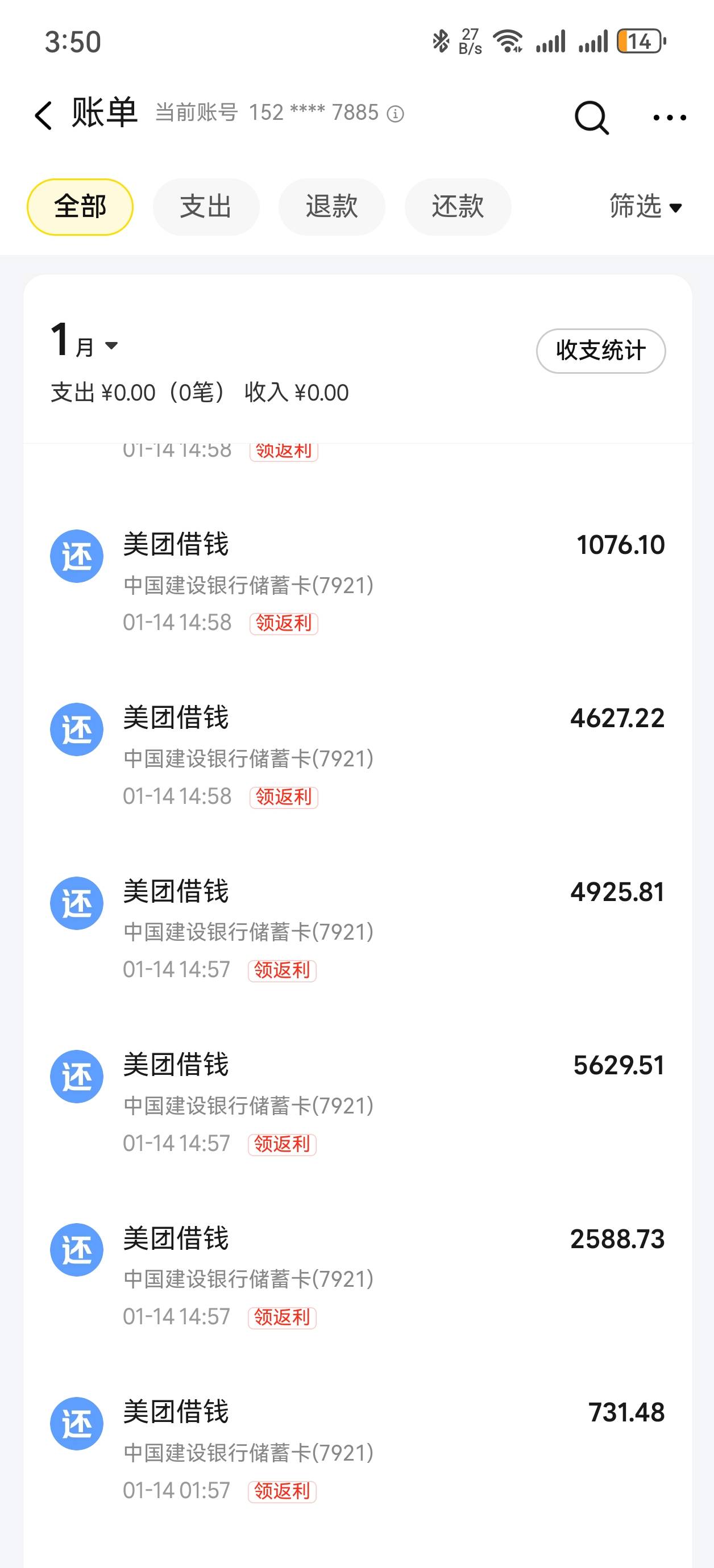Open the 收支统计 statistics button

600,351
